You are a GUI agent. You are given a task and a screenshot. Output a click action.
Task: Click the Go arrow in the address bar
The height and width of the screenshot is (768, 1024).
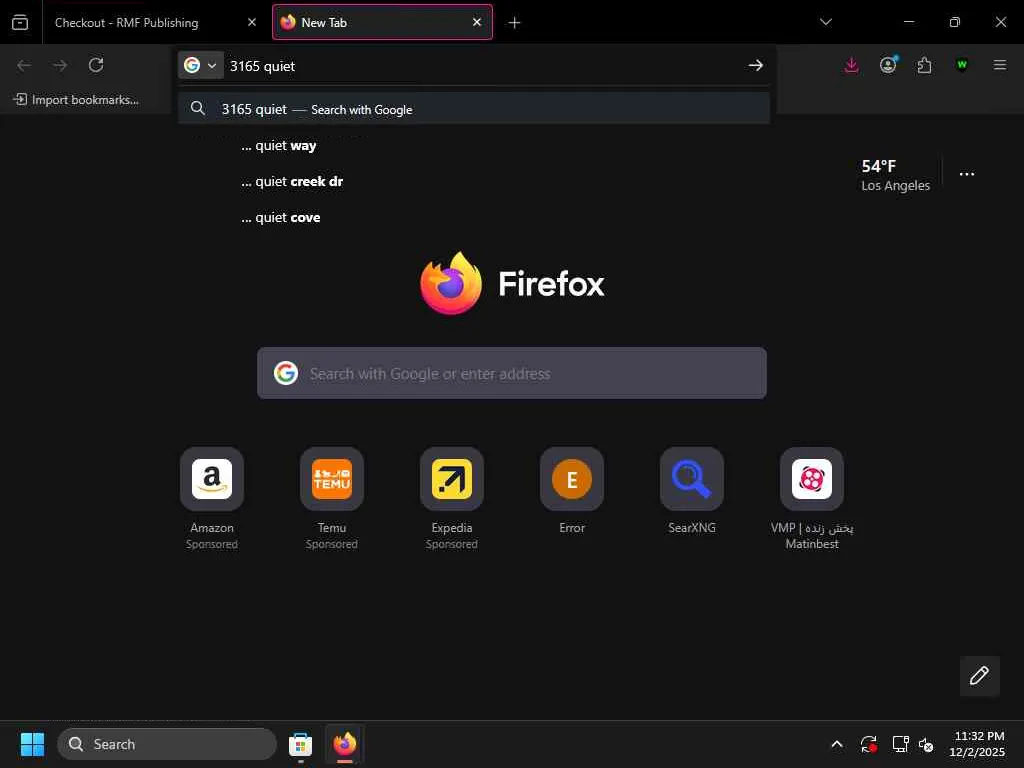(x=756, y=65)
